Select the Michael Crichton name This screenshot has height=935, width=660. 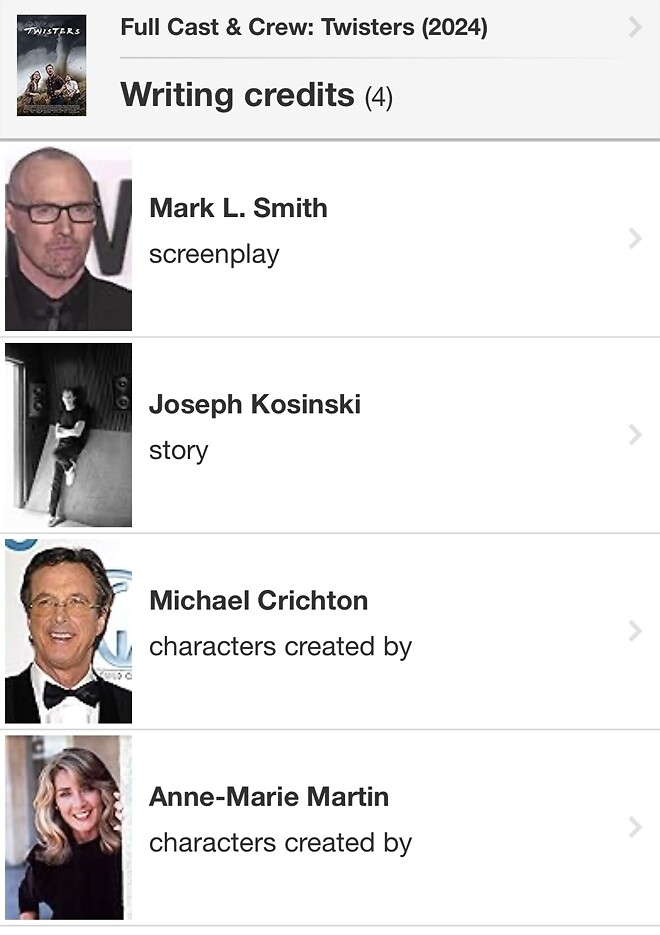tap(258, 600)
